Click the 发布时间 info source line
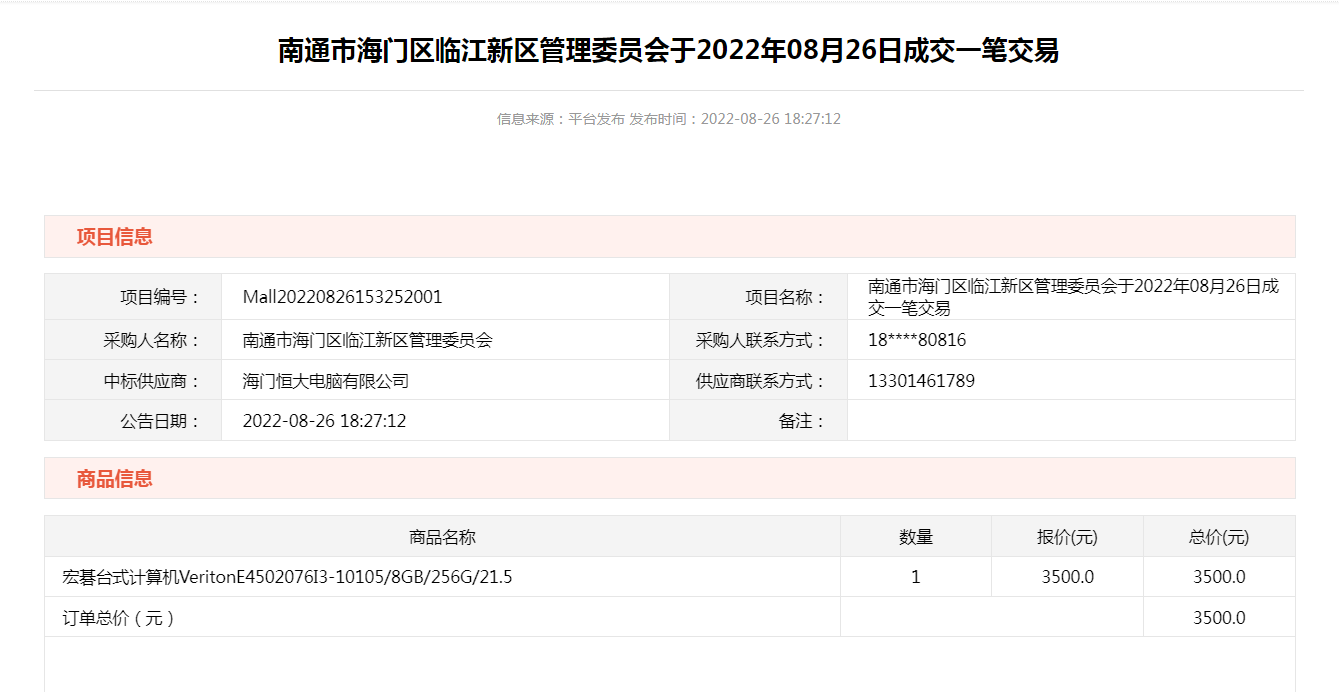Viewport: 1339px width, 692px height. 668,119
